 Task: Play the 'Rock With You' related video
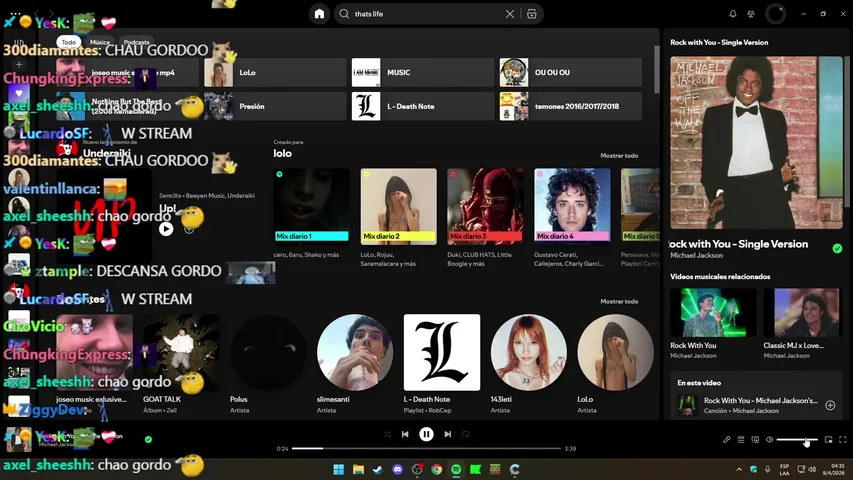pos(713,312)
